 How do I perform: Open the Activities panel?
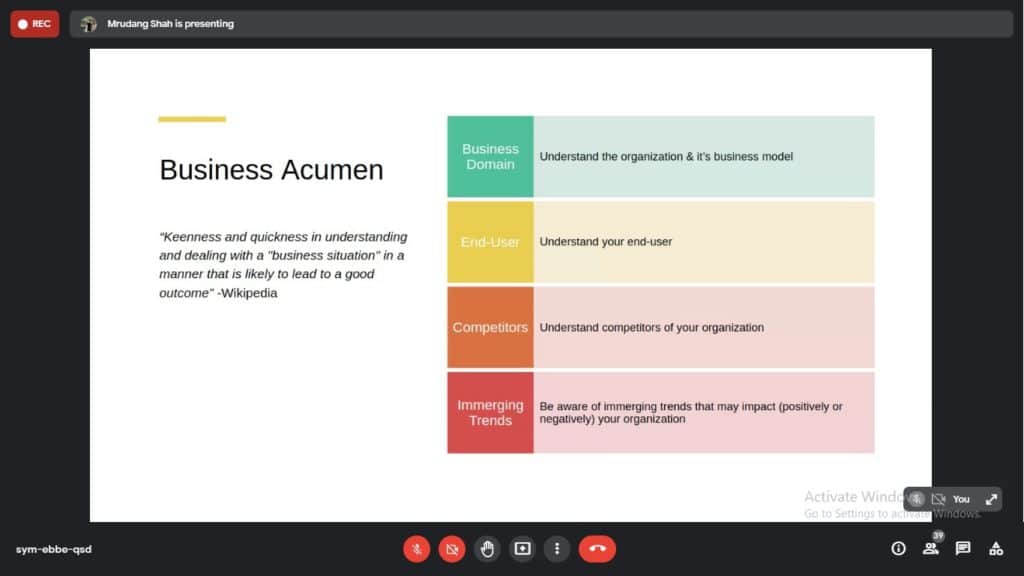[x=996, y=548]
